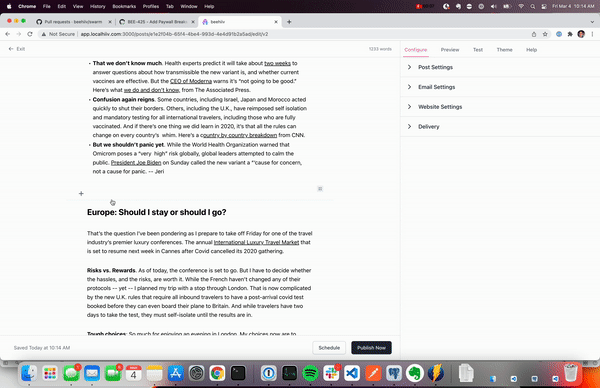Open Chrome three-dot menu
Viewport: 600px width, 388px height.
pos(592,34)
